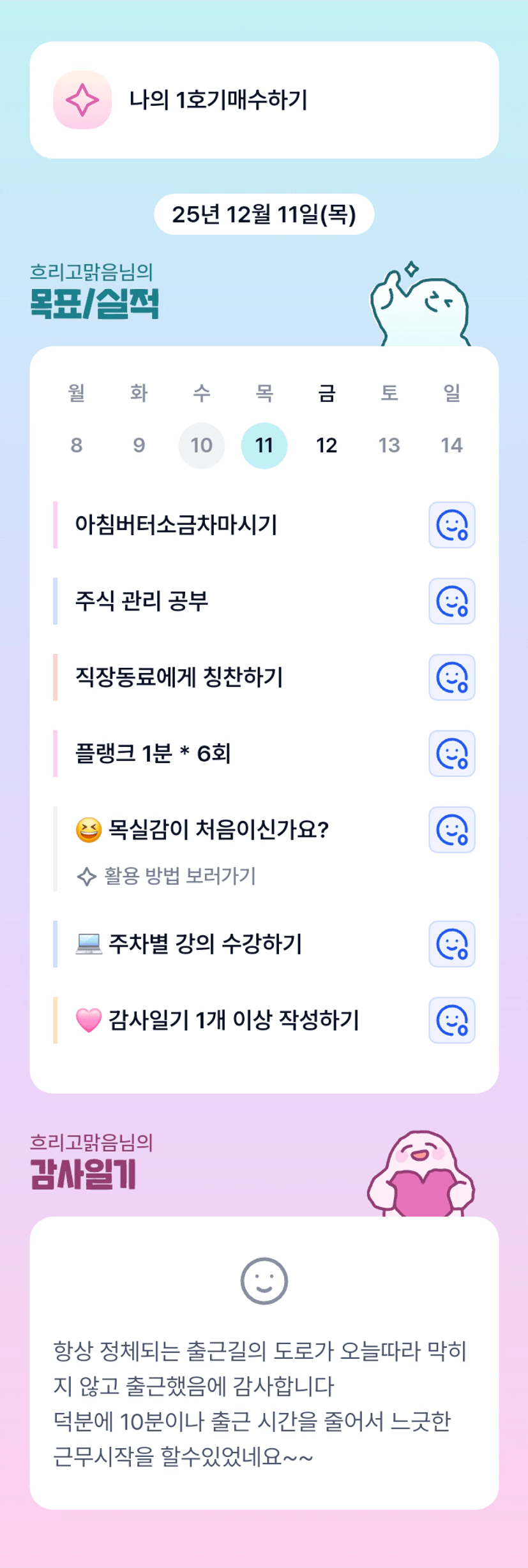Open the 활용 방법 보러가기 link
The height and width of the screenshot is (1568, 528).
tap(179, 876)
